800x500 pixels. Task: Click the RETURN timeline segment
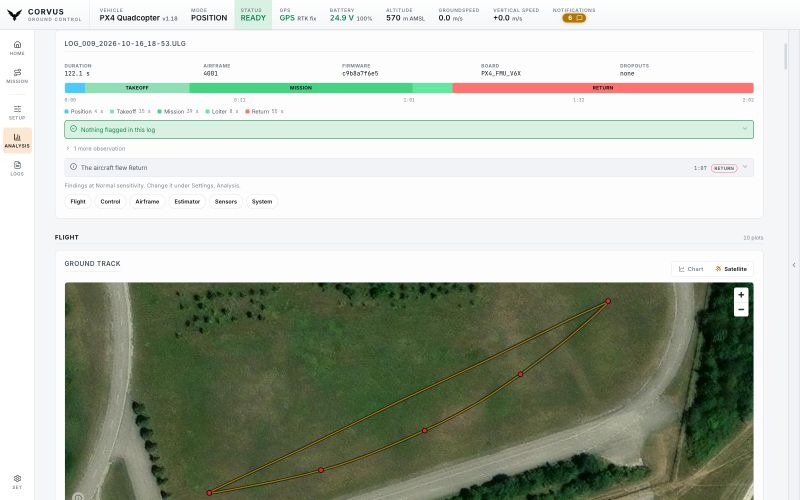tap(603, 88)
